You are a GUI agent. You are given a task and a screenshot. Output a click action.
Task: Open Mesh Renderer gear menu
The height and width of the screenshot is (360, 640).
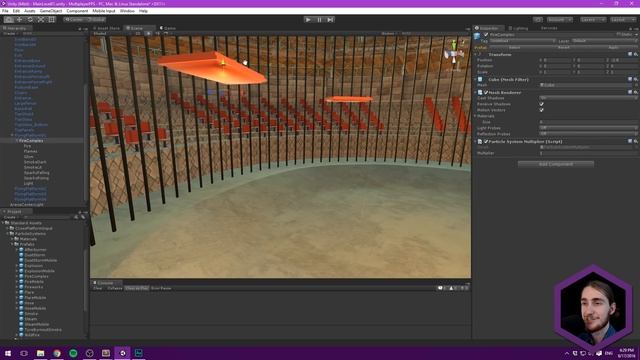[x=636, y=93]
